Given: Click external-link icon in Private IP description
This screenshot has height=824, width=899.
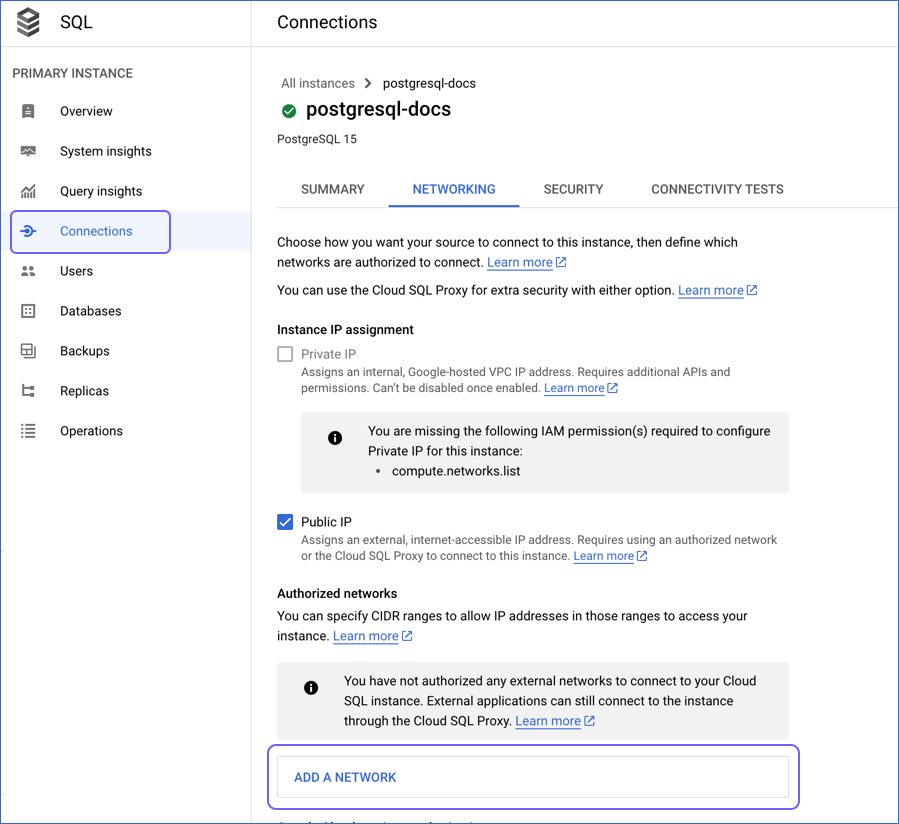Looking at the screenshot, I should [612, 388].
